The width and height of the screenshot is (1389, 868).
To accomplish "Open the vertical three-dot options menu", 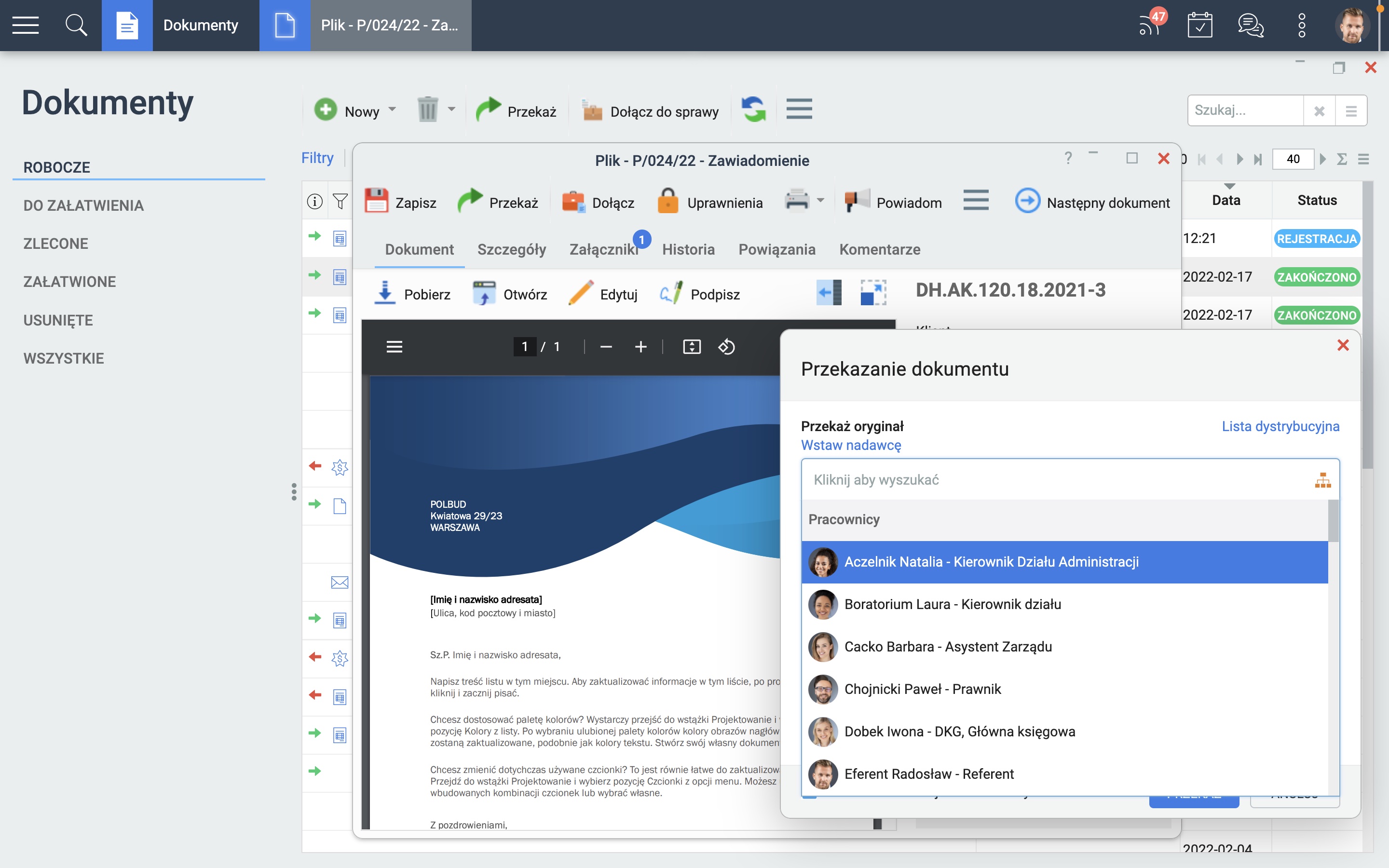I will coord(1302,25).
